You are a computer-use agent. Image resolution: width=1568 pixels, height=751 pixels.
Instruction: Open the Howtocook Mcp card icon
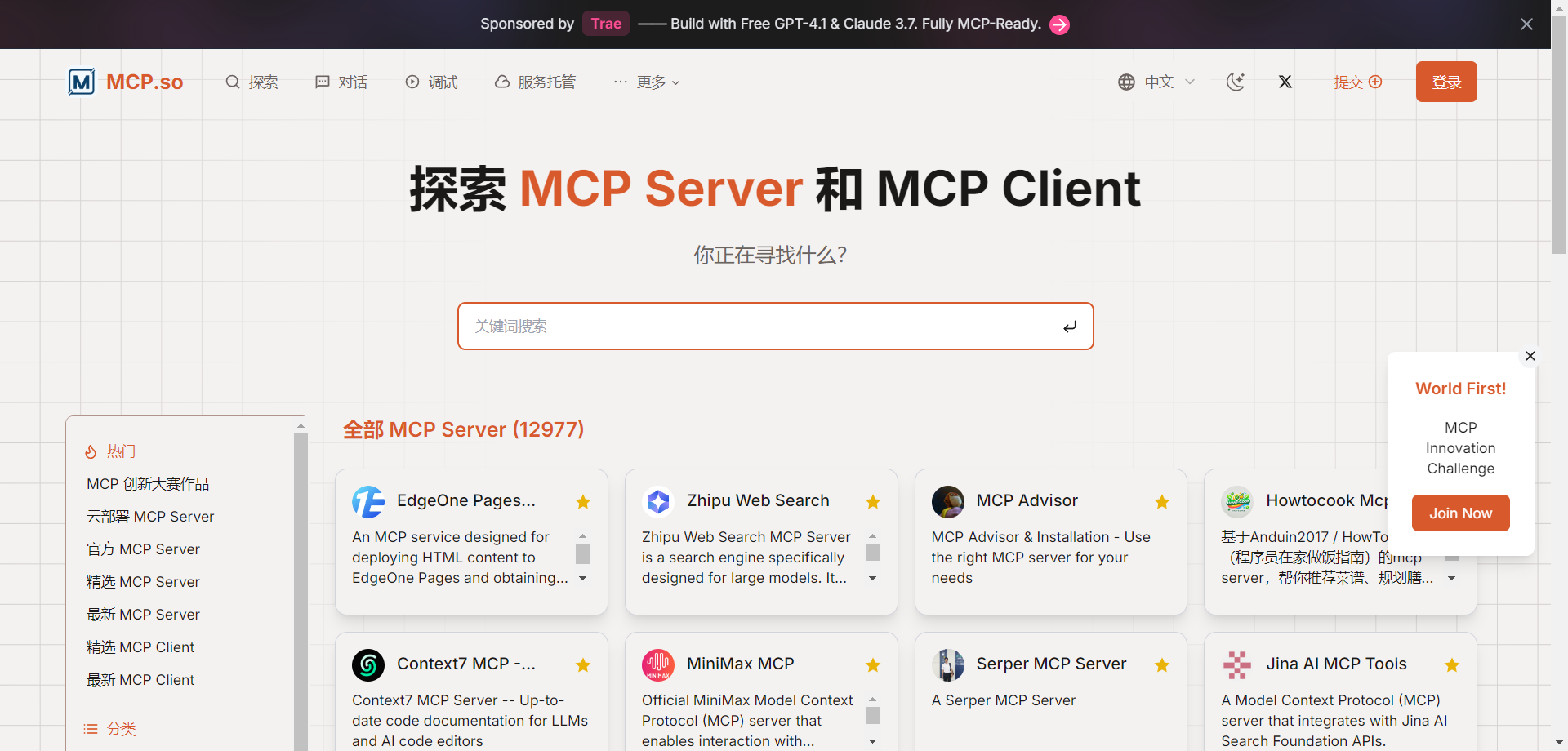pyautogui.click(x=1238, y=502)
